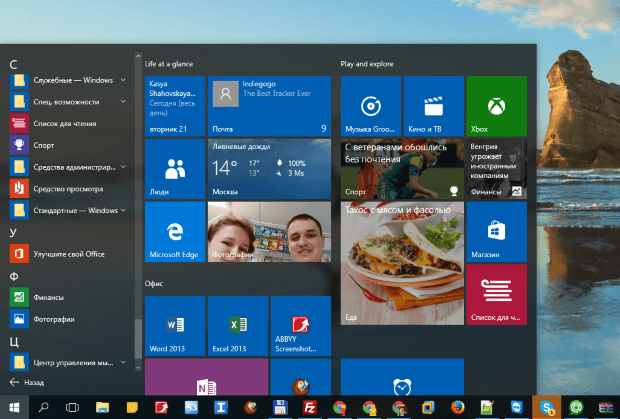Click the Windows Start button

(14, 407)
